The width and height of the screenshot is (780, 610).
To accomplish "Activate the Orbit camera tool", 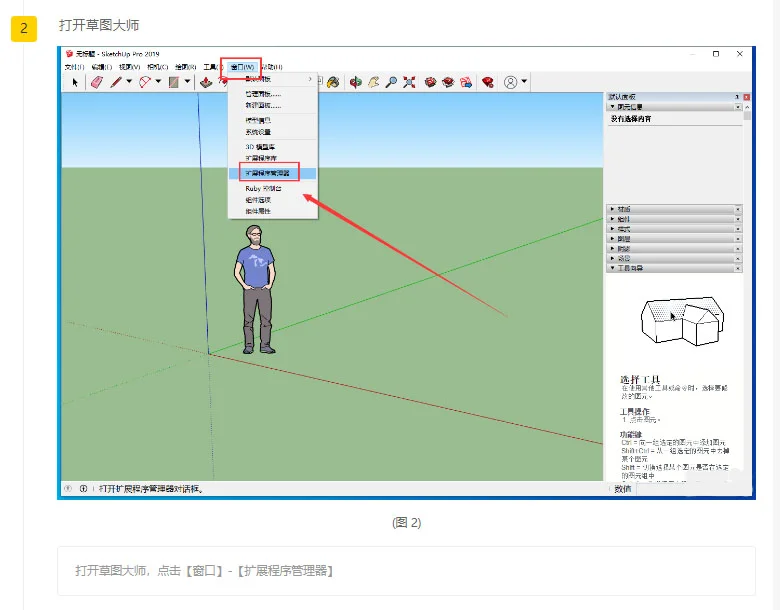I will (x=355, y=82).
